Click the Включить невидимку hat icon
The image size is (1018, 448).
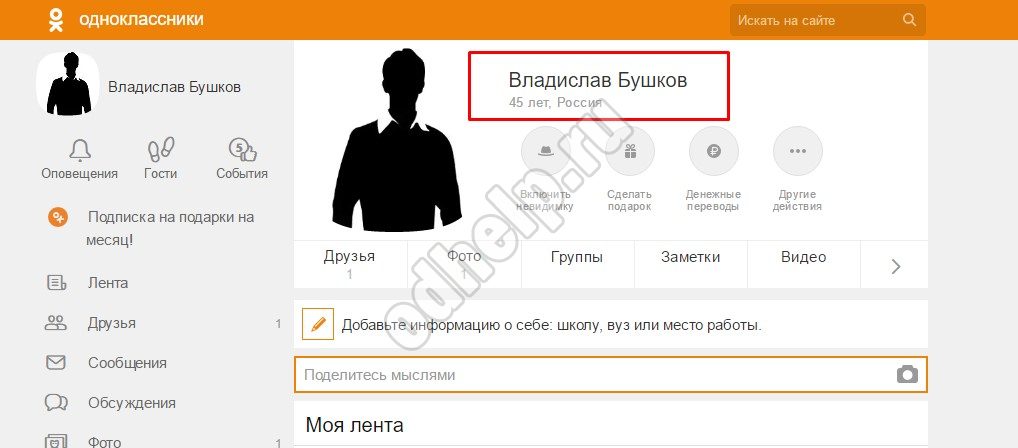545,151
